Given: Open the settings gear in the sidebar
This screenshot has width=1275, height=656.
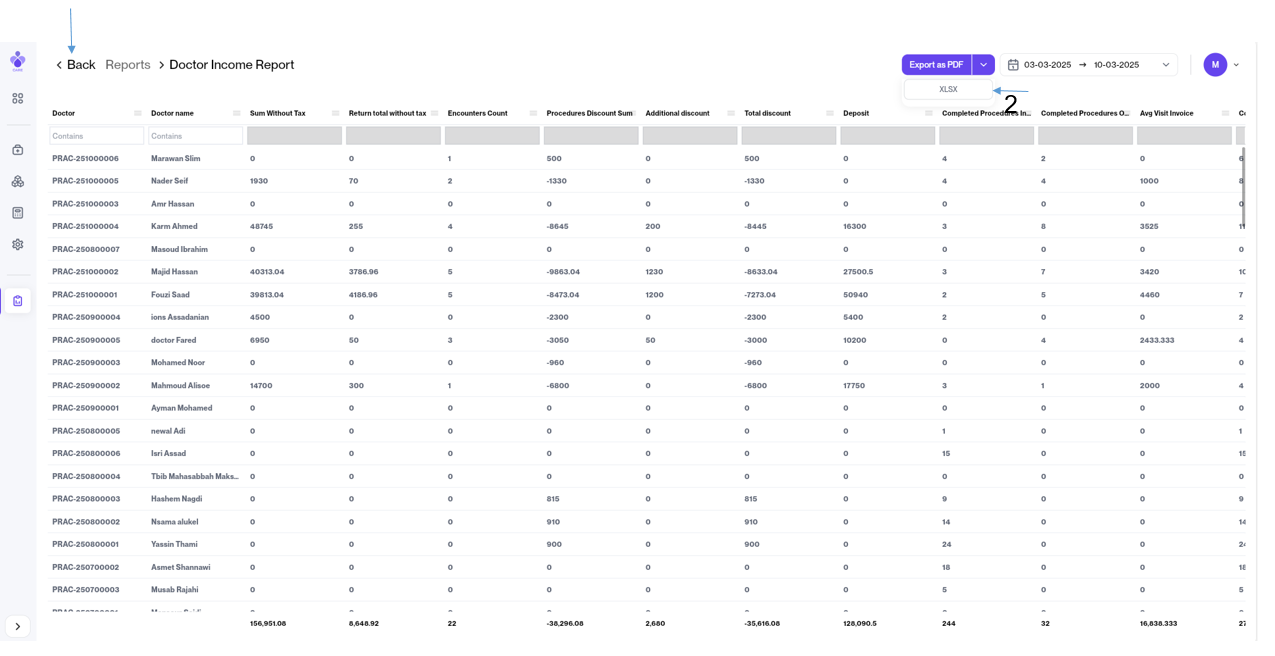Looking at the screenshot, I should [x=18, y=245].
